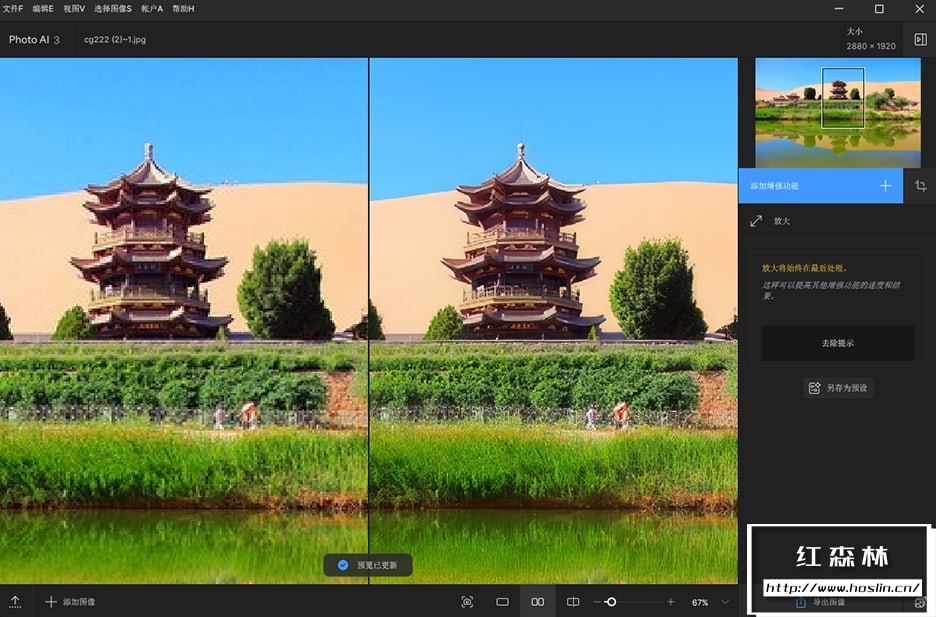
Task: Click 添加图像 to add an image
Action: (70, 602)
